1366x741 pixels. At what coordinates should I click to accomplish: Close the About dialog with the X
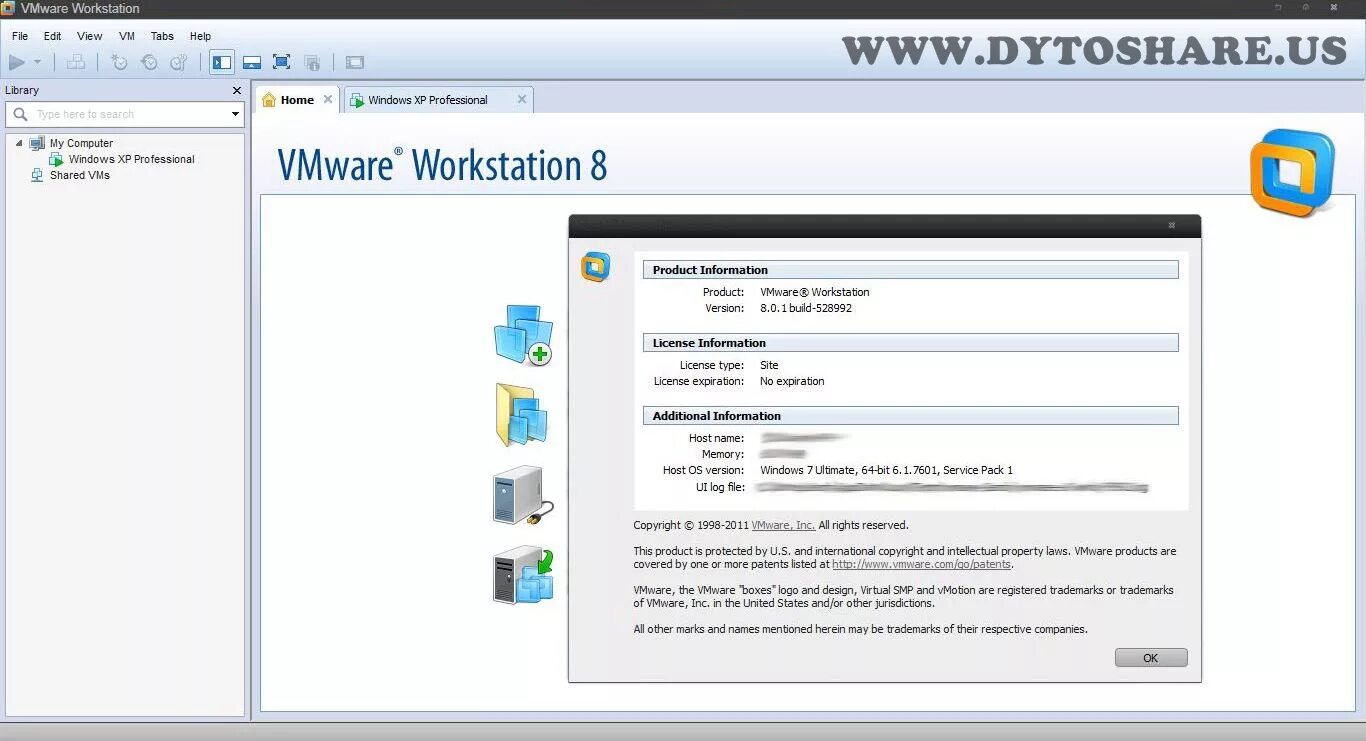point(1172,226)
